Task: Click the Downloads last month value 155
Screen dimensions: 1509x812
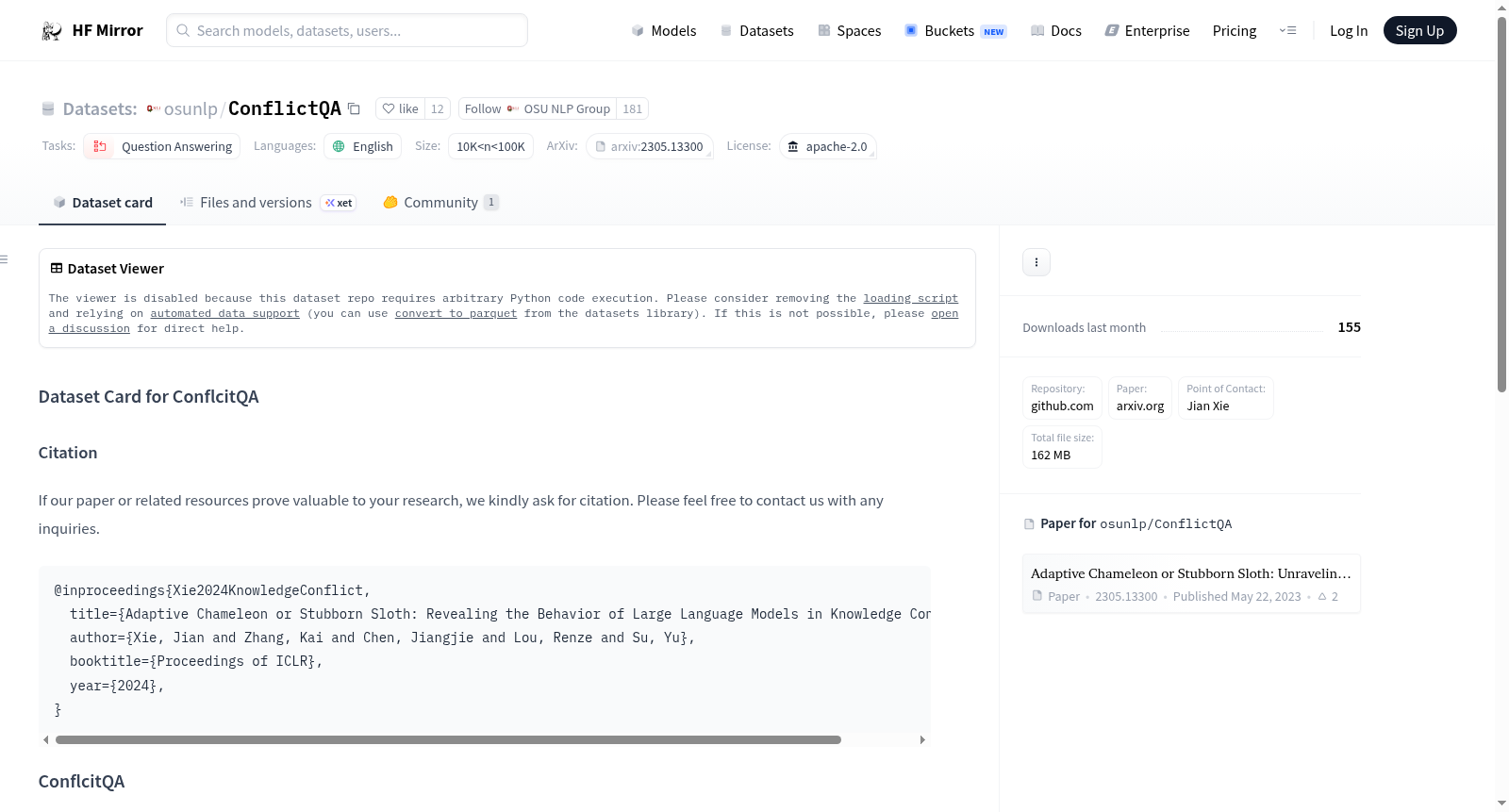Action: tap(1349, 327)
